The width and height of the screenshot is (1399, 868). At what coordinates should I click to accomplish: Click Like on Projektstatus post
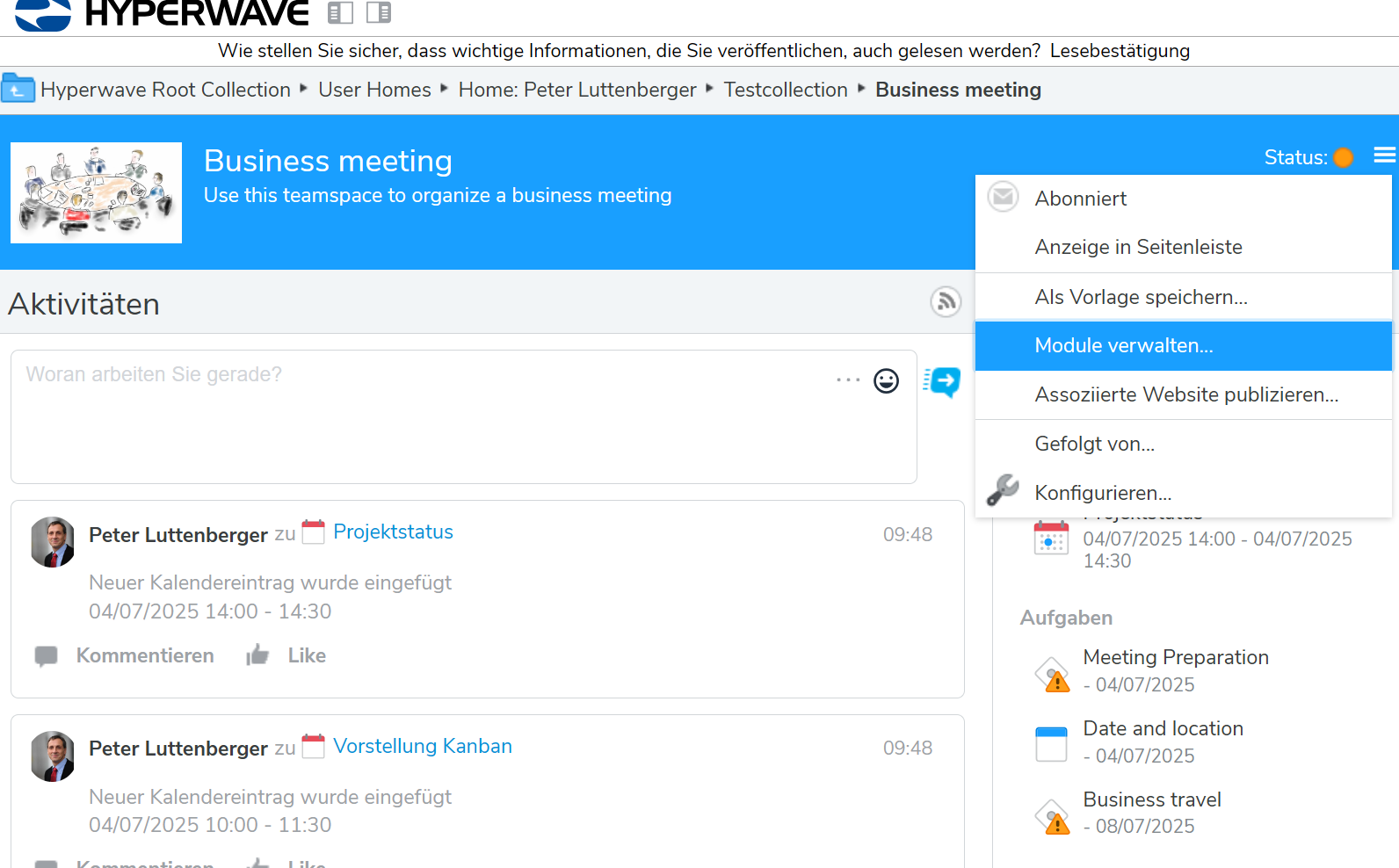[x=307, y=655]
